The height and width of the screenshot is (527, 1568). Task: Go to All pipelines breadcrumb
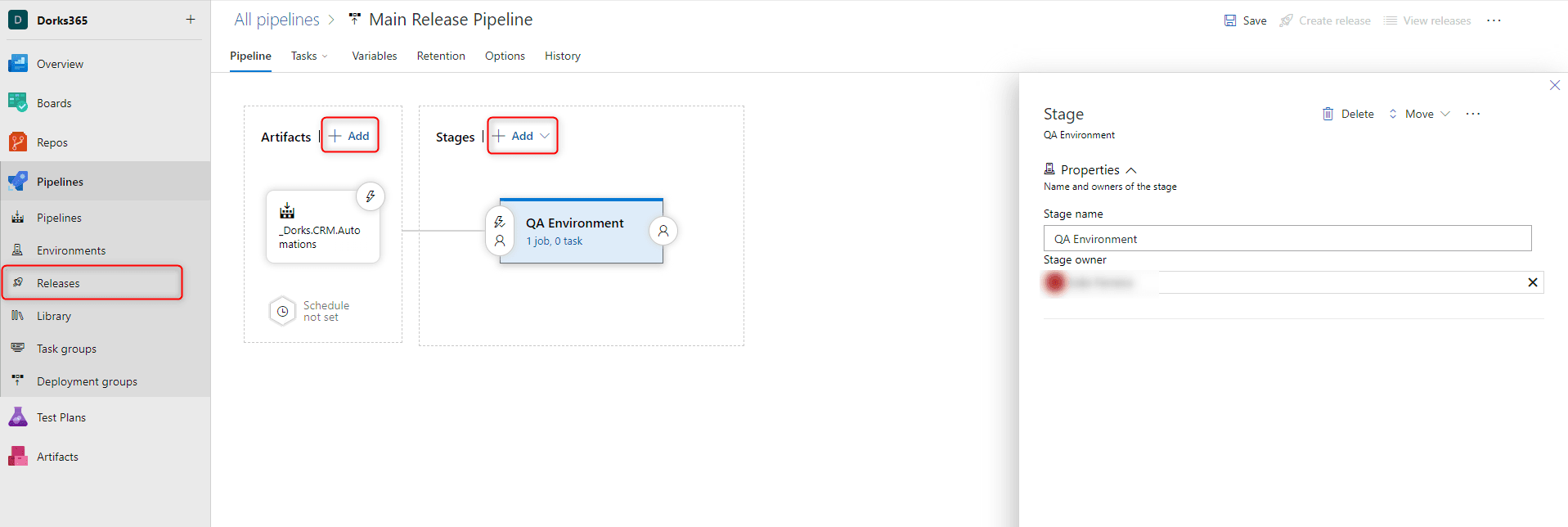click(276, 20)
